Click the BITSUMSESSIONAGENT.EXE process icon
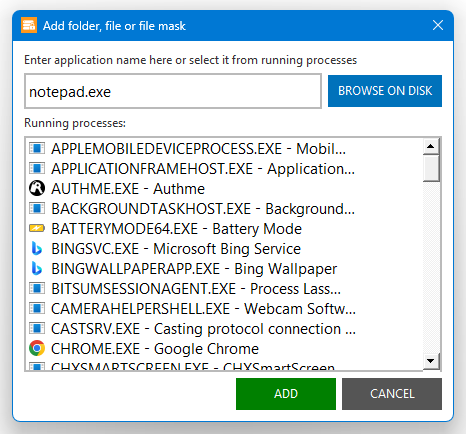Screen dimensions: 466x434 pos(37,288)
